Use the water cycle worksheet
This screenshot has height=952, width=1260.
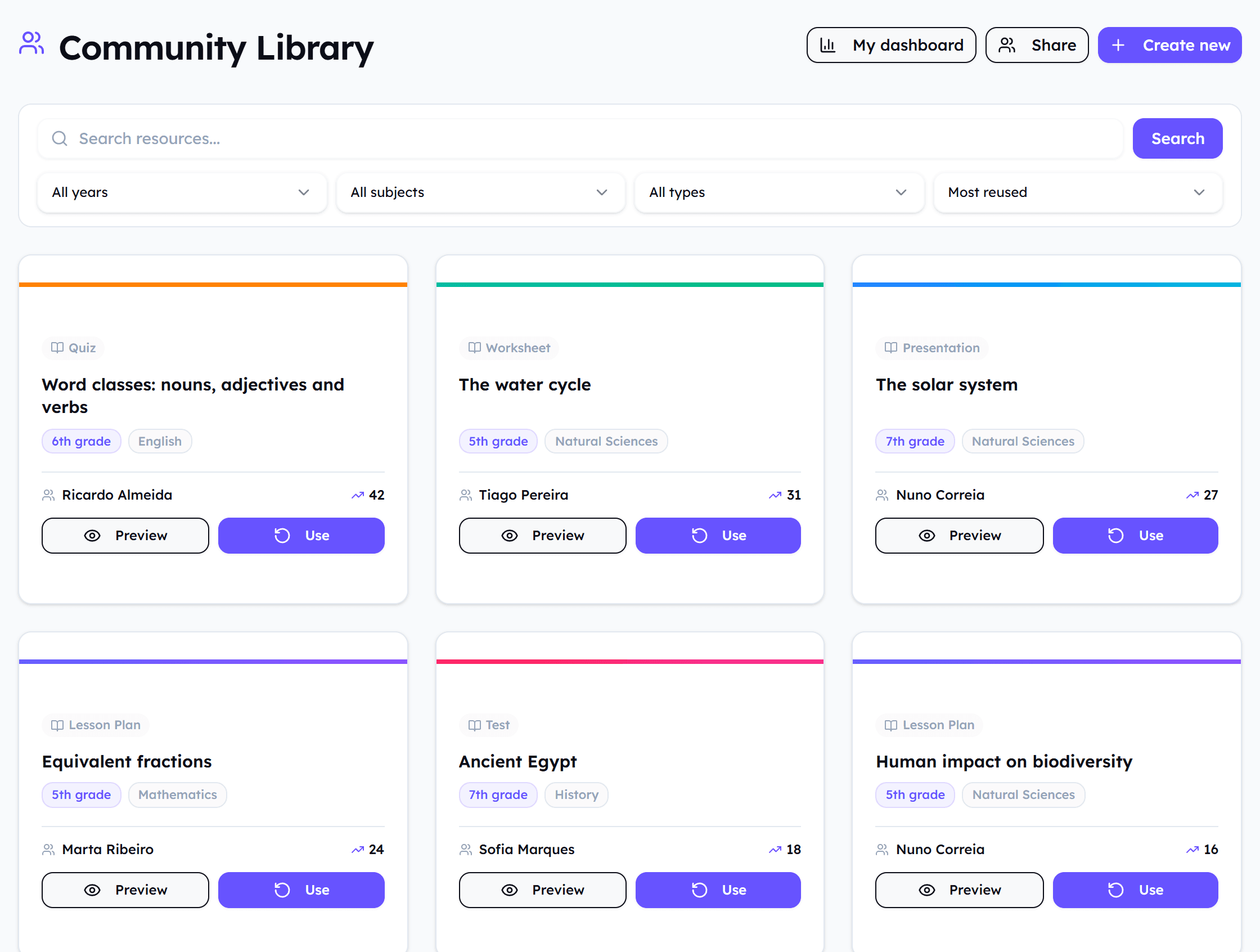[x=718, y=536]
